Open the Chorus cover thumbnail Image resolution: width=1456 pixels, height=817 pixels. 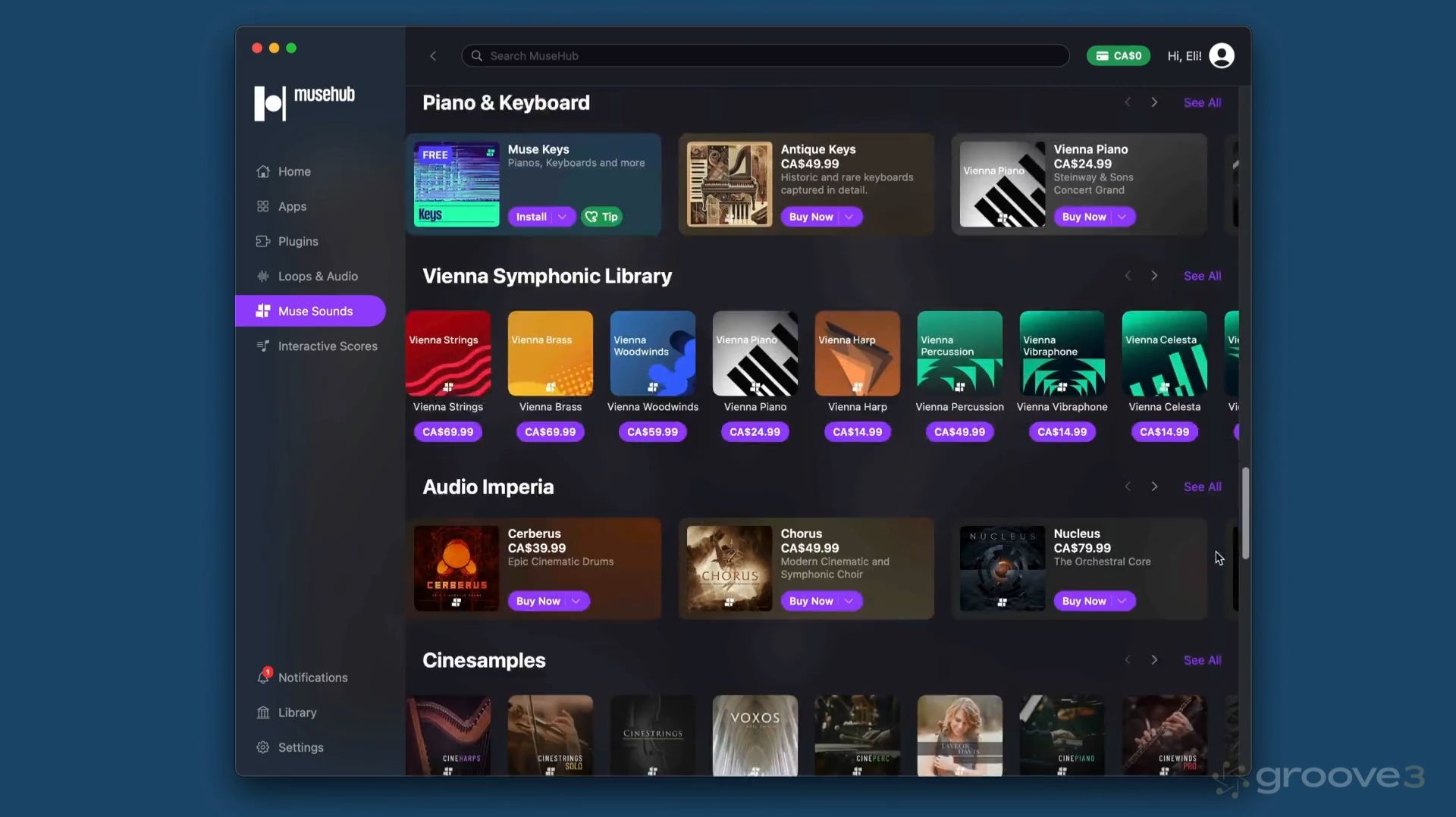point(730,568)
